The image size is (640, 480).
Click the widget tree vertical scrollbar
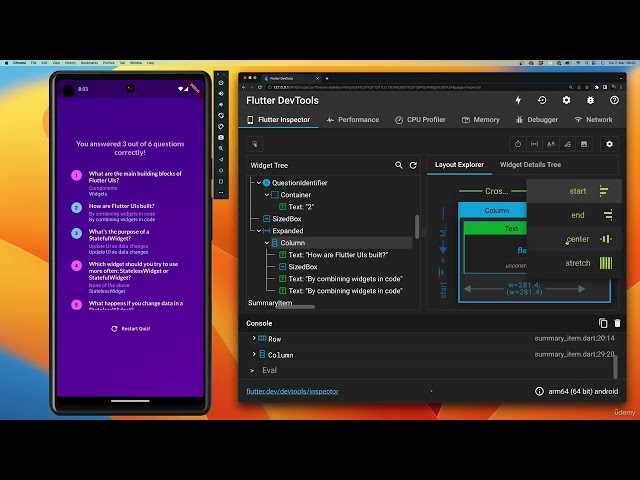pos(417,227)
